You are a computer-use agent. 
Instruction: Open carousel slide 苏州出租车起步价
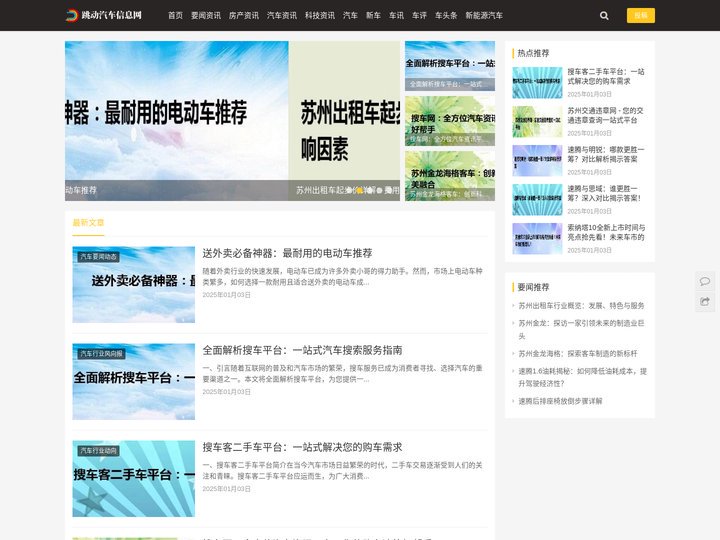pyautogui.click(x=344, y=121)
